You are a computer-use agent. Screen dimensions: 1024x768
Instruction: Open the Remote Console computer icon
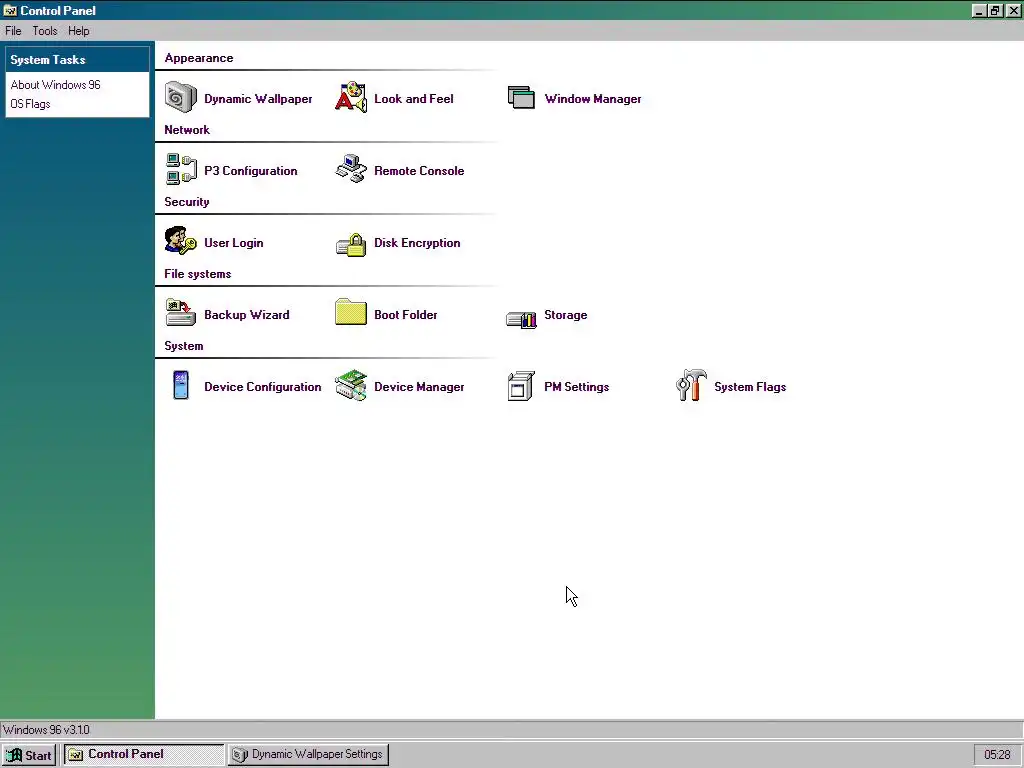tap(351, 169)
